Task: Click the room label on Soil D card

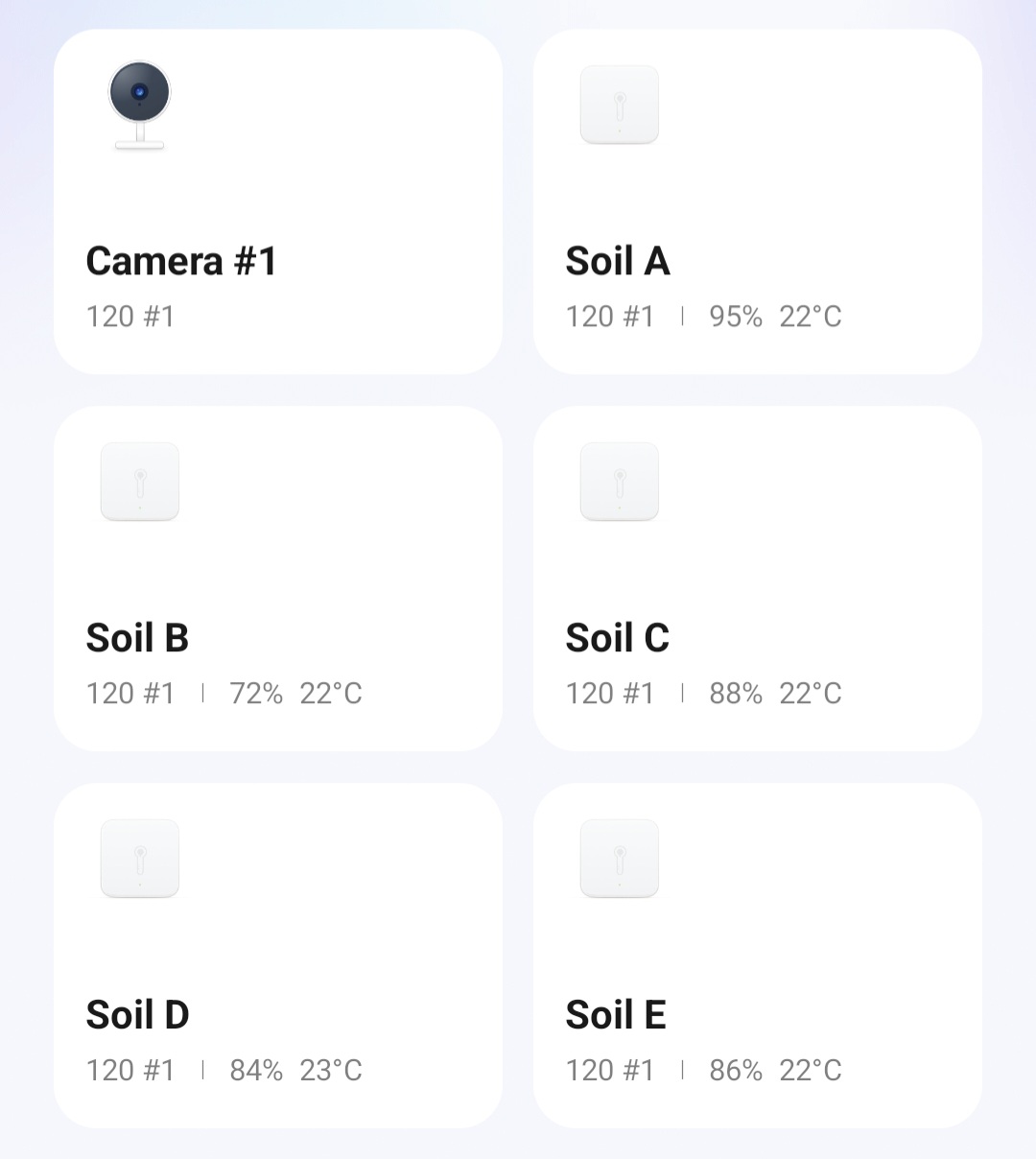Action: pos(130,1071)
